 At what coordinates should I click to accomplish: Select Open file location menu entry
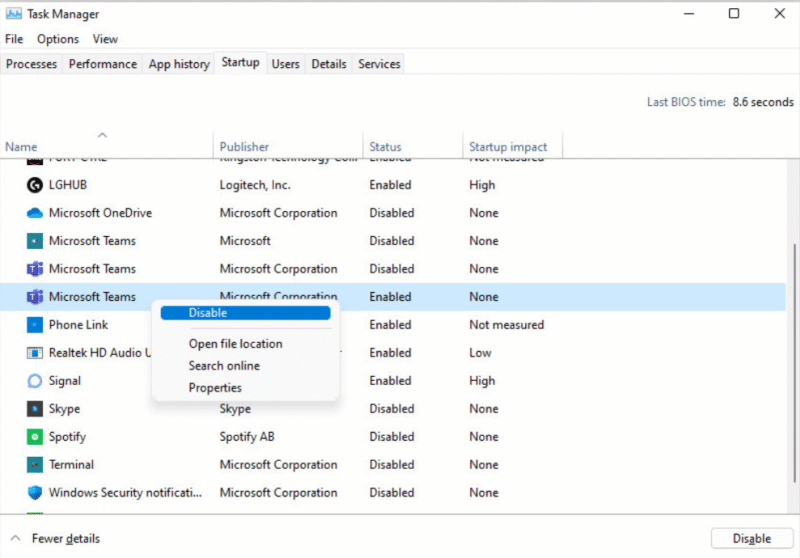coord(235,344)
